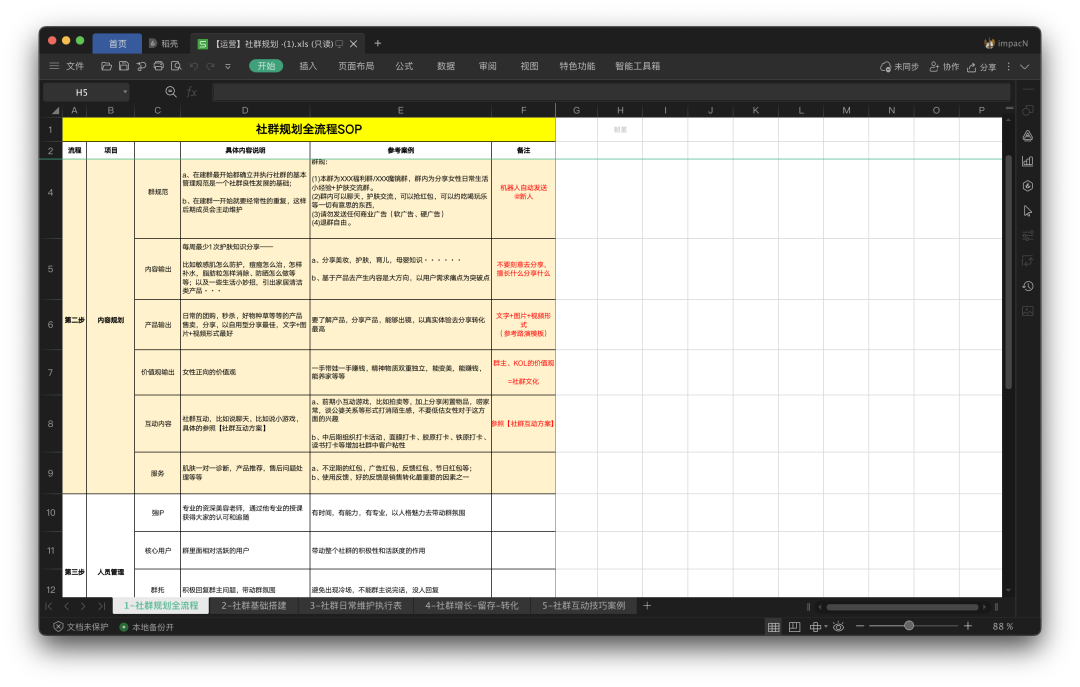Open the 审阅 ribbon tab

click(488, 66)
